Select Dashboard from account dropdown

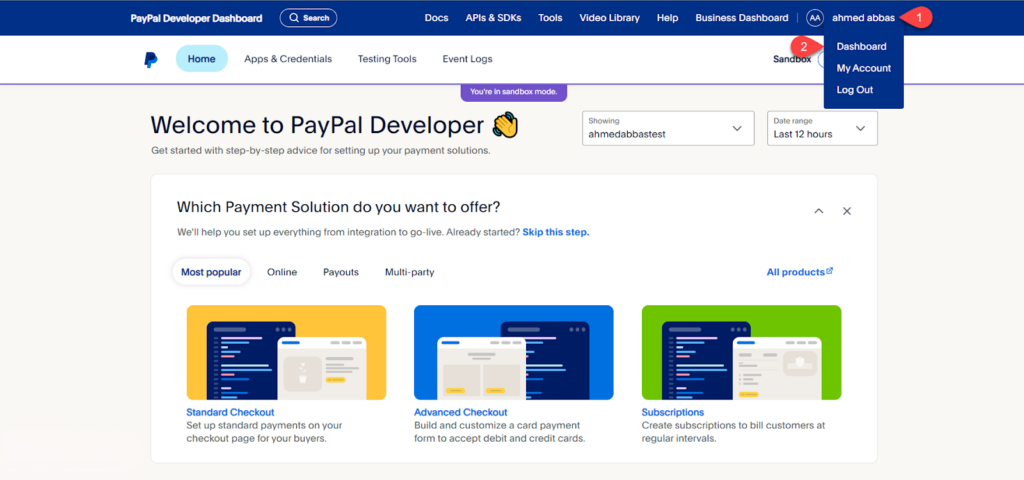tap(861, 46)
